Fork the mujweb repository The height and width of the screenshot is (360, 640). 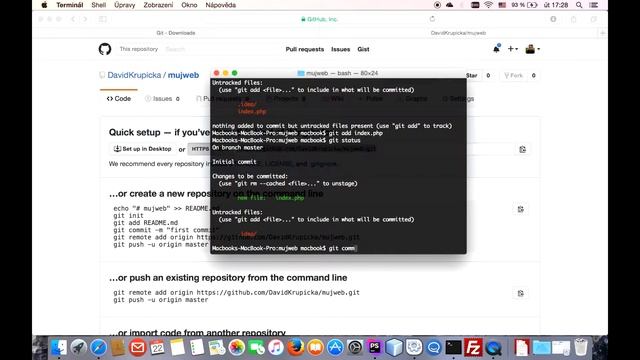click(x=513, y=76)
